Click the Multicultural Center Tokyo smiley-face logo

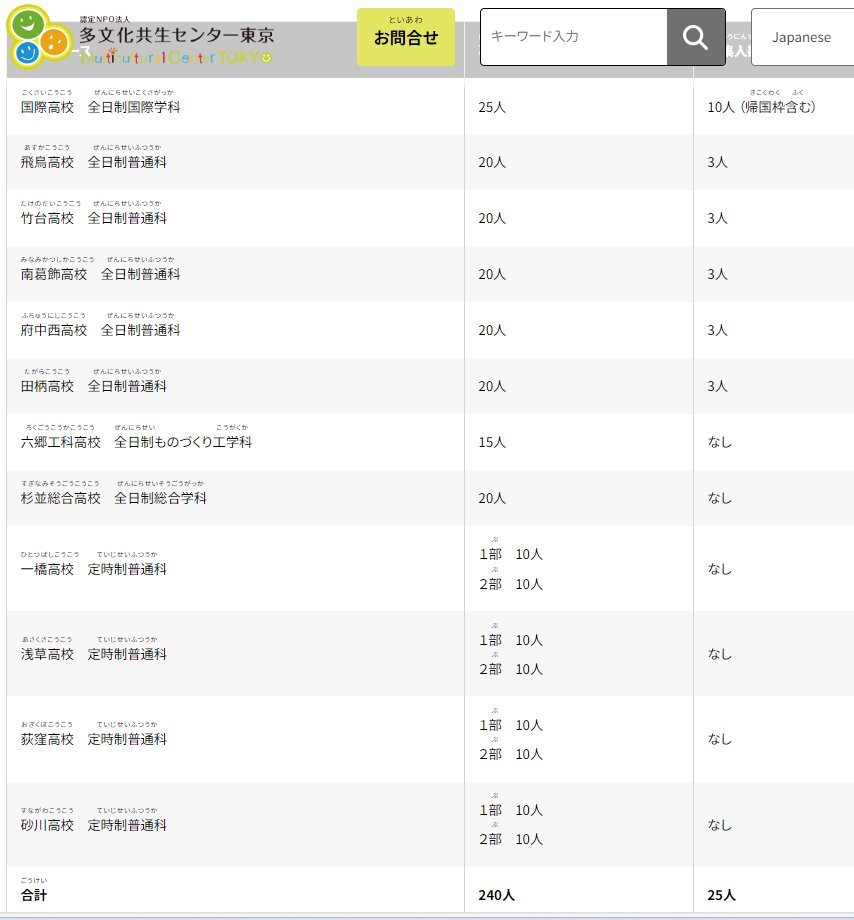click(x=39, y=37)
